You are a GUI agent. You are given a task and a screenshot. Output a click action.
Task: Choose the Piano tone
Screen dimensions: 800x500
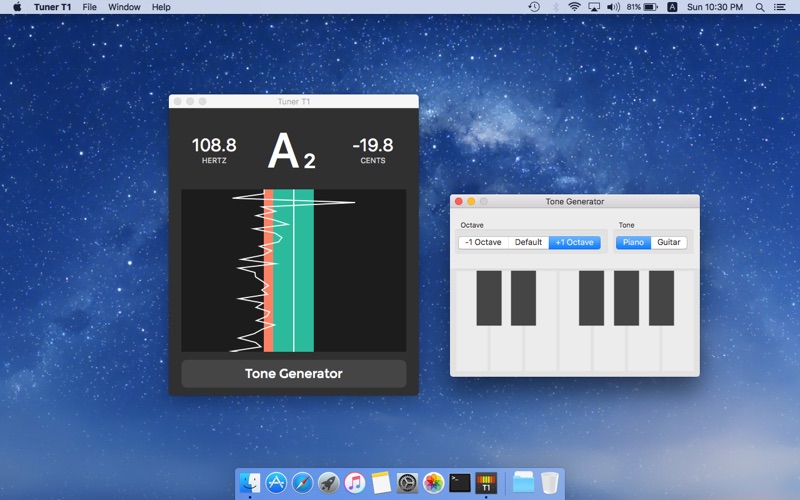tap(633, 242)
